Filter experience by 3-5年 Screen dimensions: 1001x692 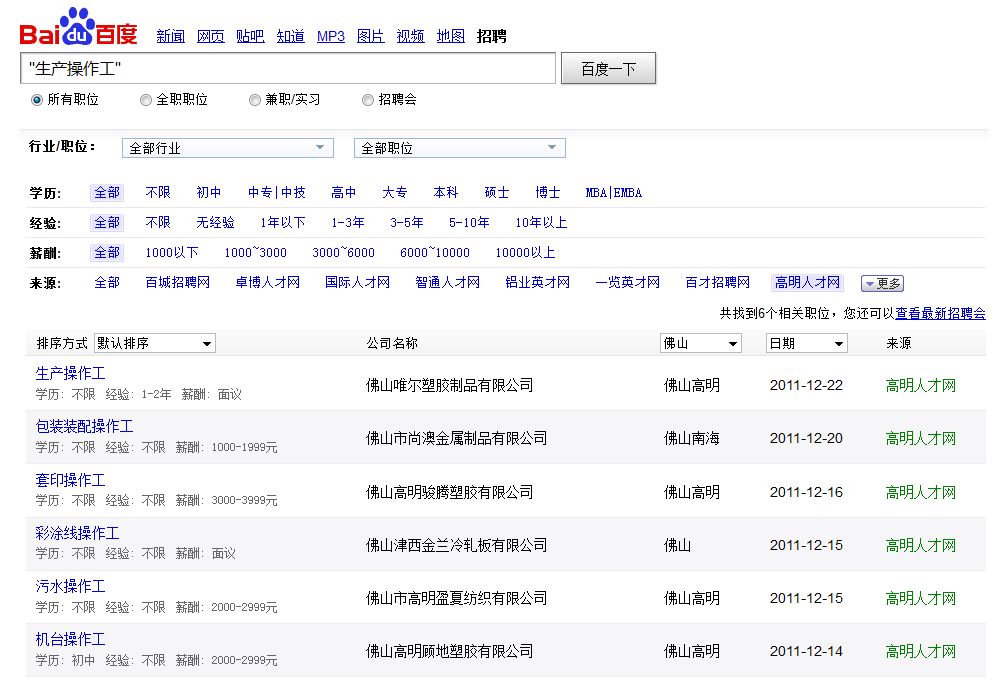click(407, 223)
